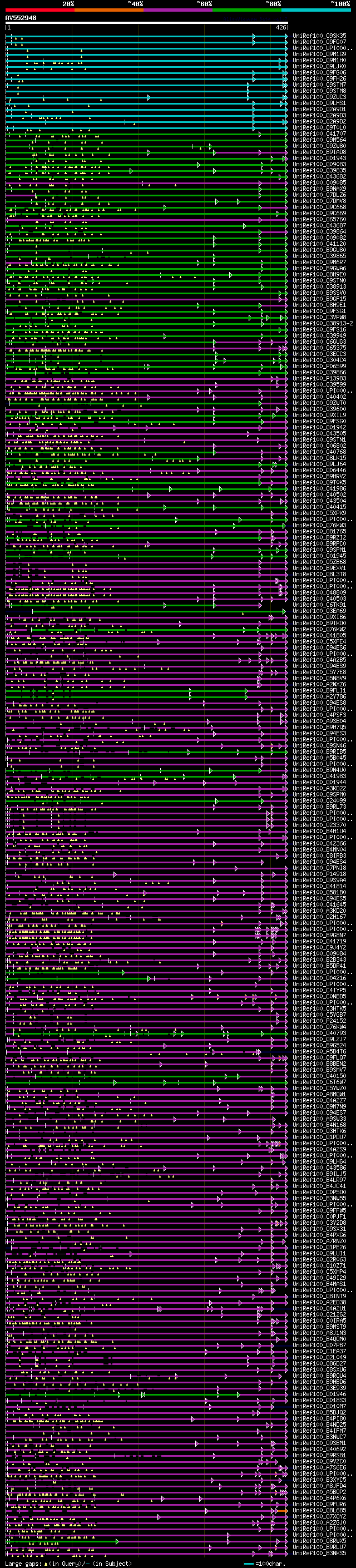Screen dimensions: 356x1568
Task: Select the UniRef100_P06599 entry
Action: (x=319, y=366)
